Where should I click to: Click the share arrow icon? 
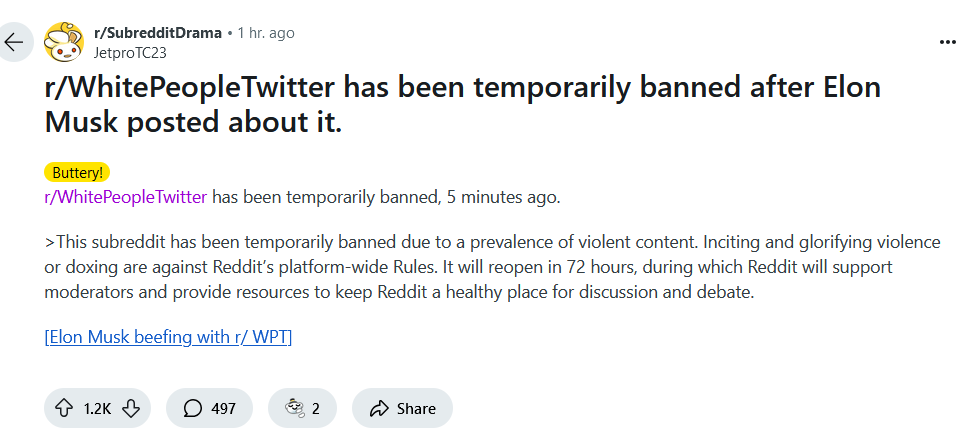click(379, 409)
